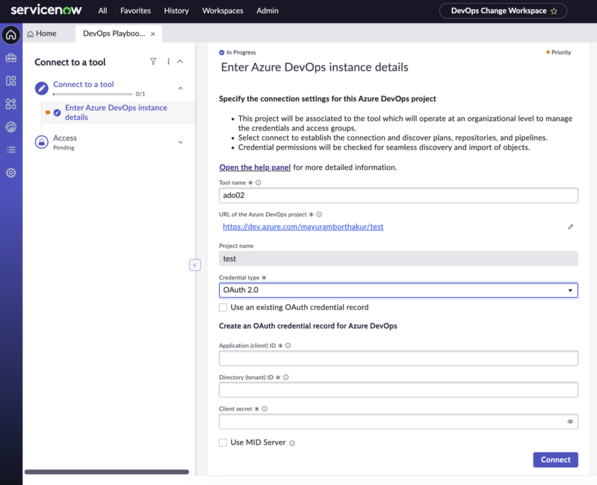The height and width of the screenshot is (485, 597).
Task: Open the Workspaces menu
Action: coord(223,11)
